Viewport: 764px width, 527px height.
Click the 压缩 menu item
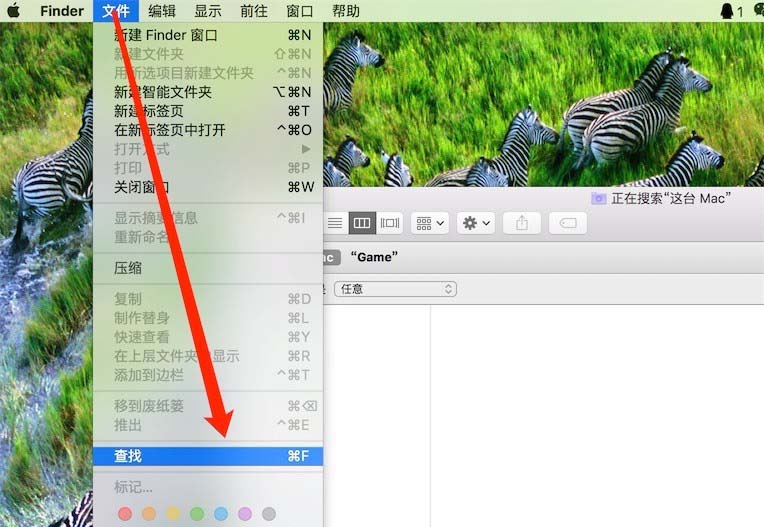128,268
